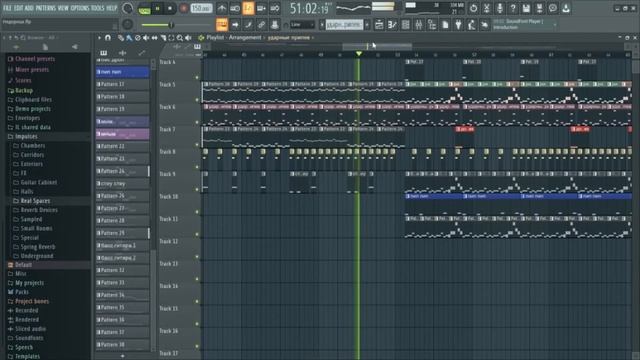Click the question mark help icon
Viewport: 640px width, 360px height.
coord(513,8)
